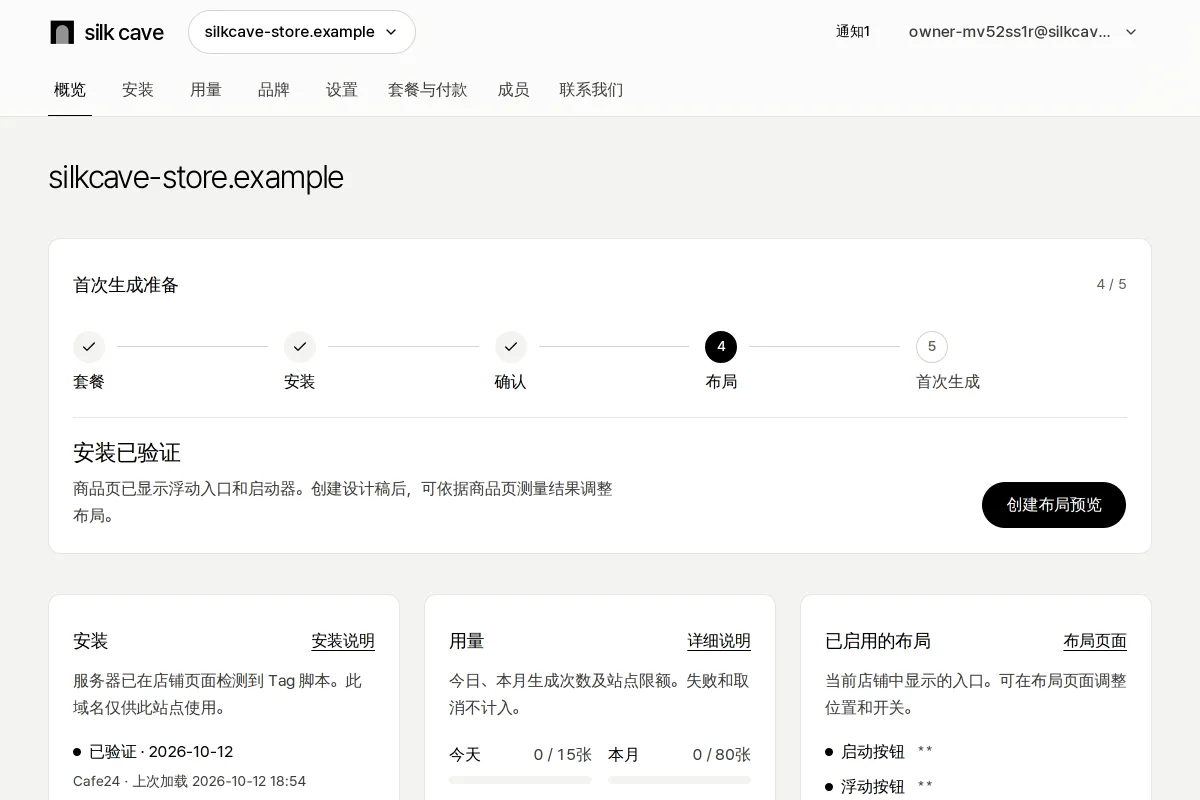Select step 5 首次生成 circle

(x=932, y=347)
